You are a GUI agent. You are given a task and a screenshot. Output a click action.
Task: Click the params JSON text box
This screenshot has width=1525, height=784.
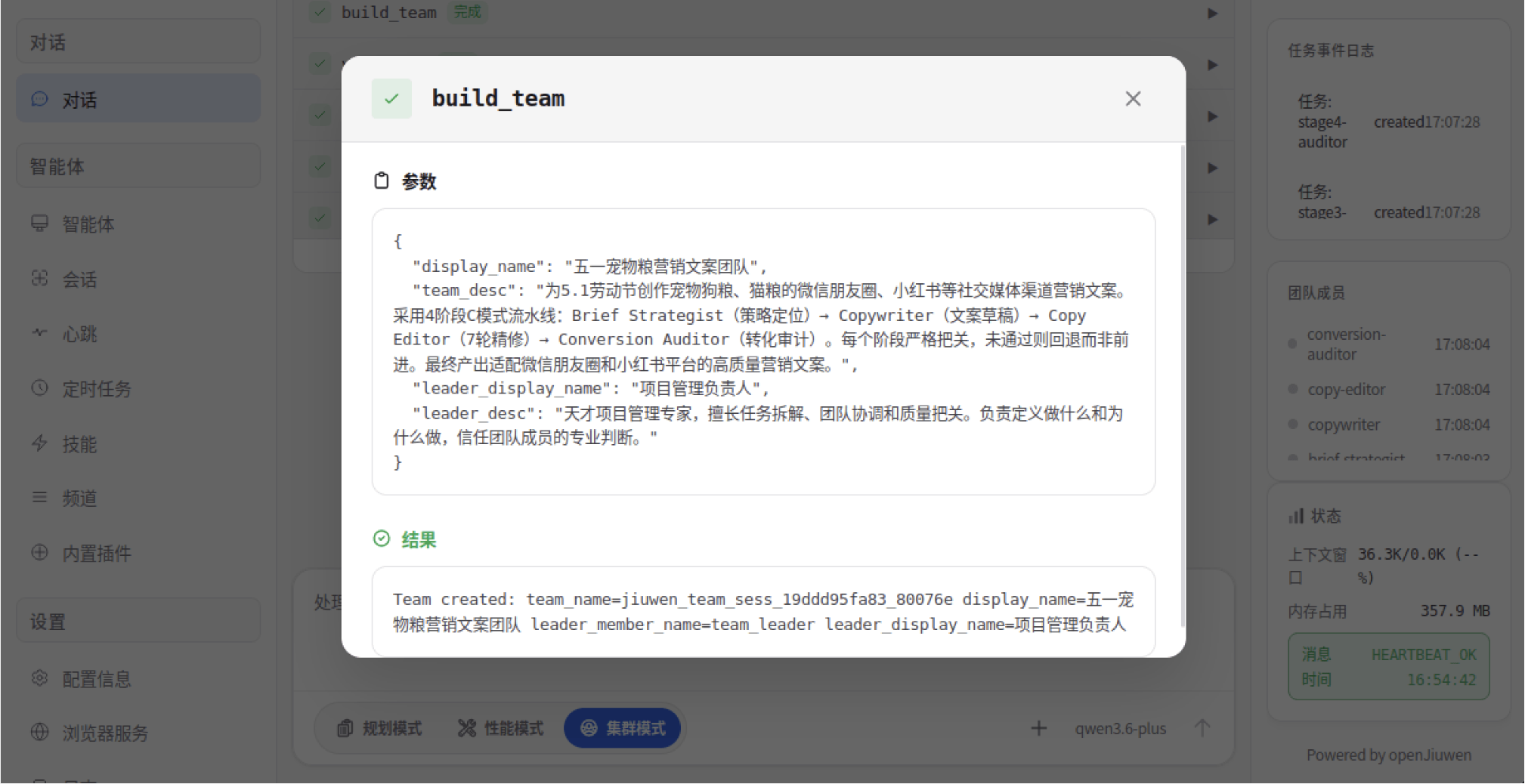(x=763, y=352)
